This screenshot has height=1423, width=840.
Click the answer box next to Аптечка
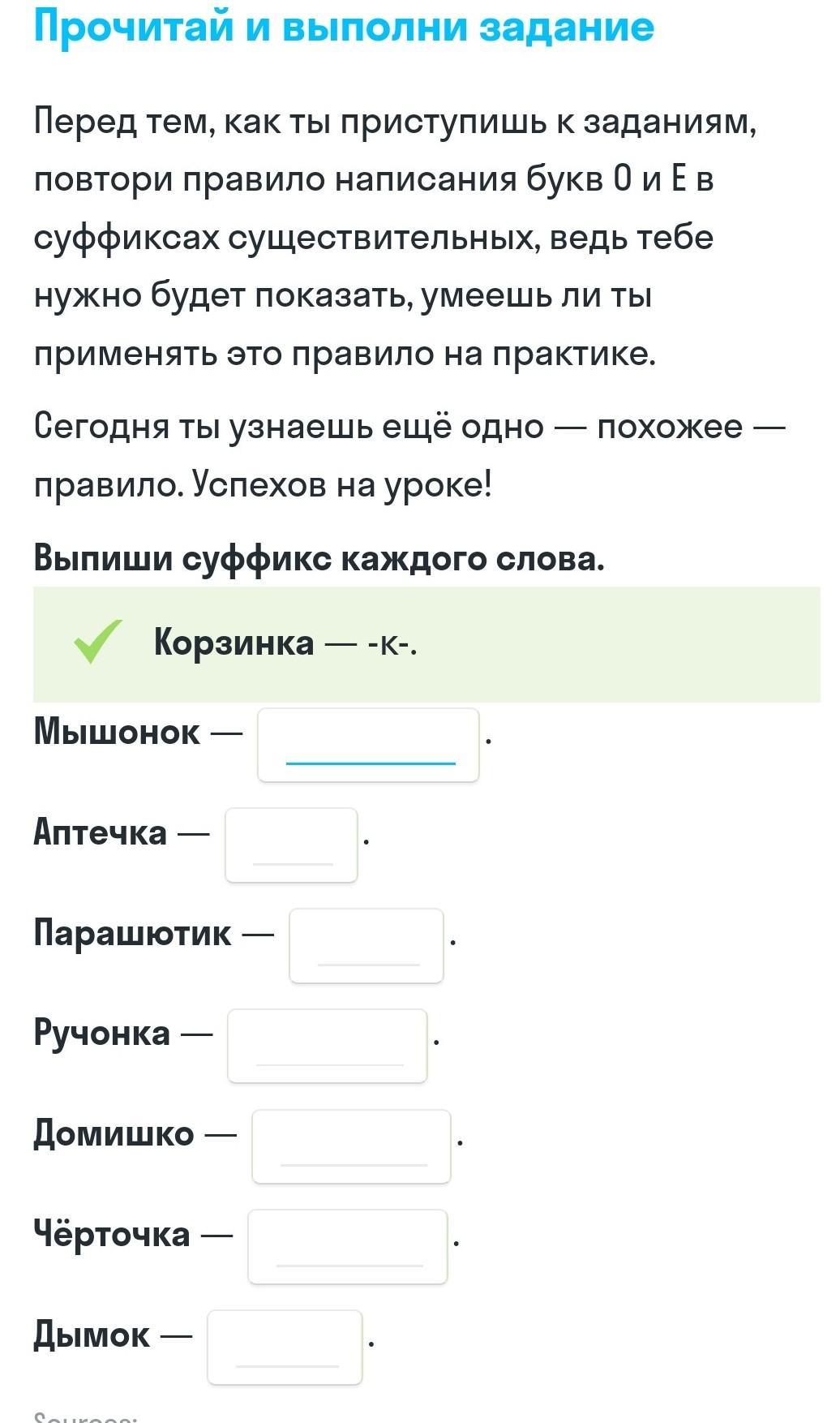[x=291, y=845]
